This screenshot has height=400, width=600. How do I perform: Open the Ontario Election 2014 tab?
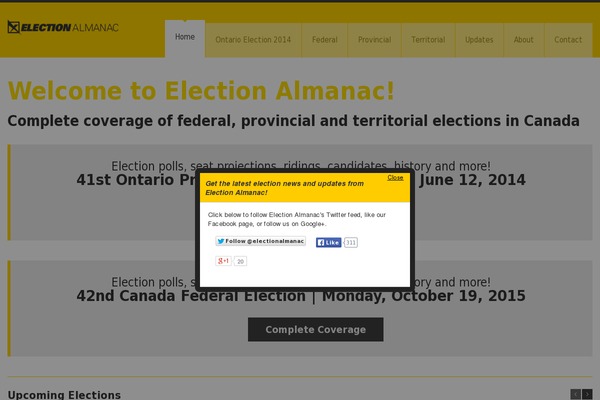click(x=253, y=40)
